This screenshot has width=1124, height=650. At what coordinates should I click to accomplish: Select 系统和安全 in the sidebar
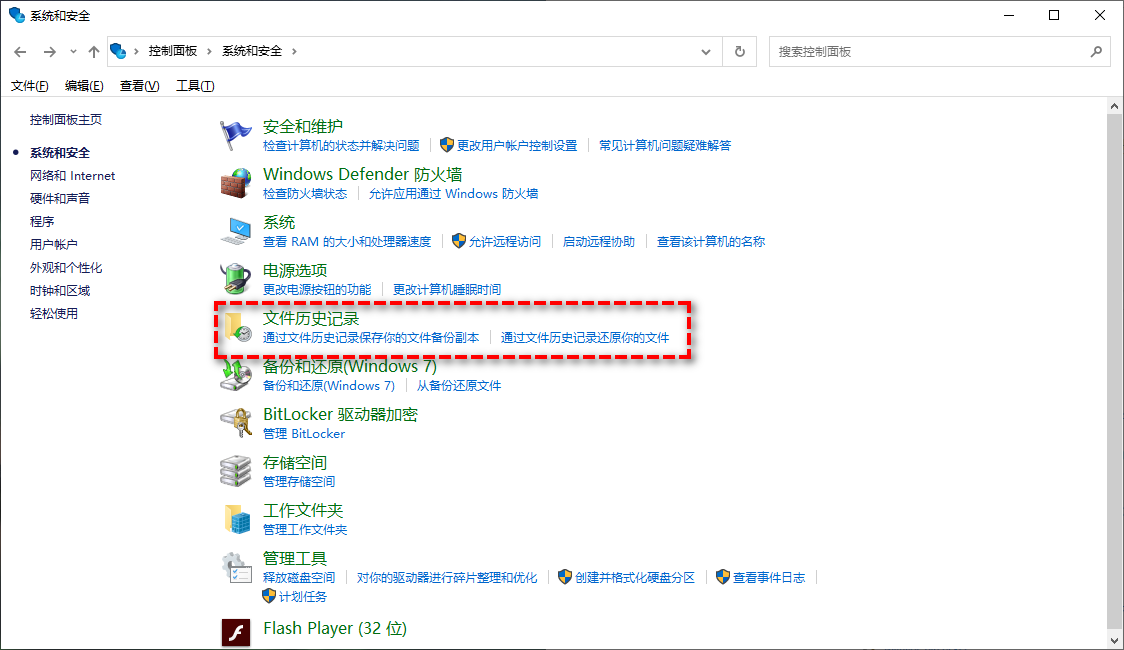[60, 153]
